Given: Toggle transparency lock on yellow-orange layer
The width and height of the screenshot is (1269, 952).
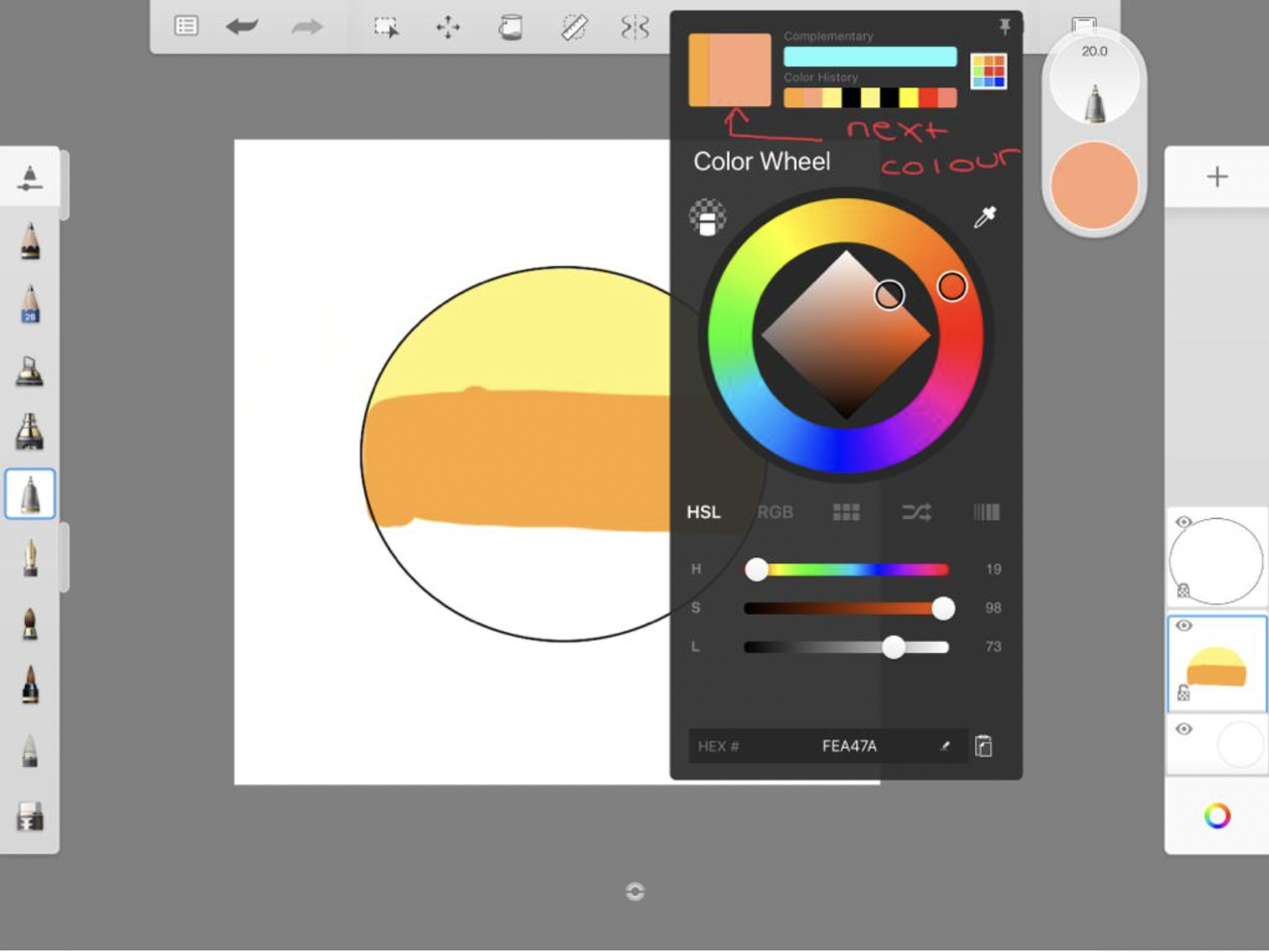Looking at the screenshot, I should click(x=1183, y=693).
